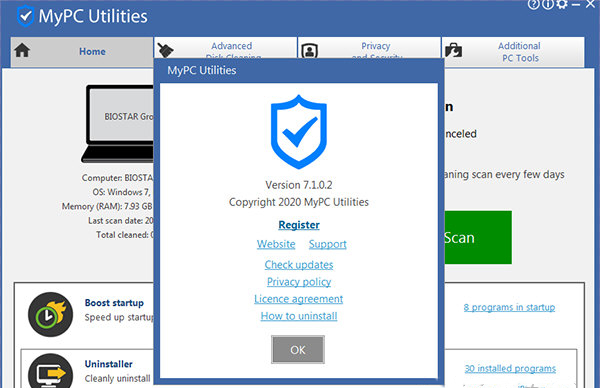The image size is (600, 388).
Task: Click the Check updates link
Action: (x=299, y=265)
